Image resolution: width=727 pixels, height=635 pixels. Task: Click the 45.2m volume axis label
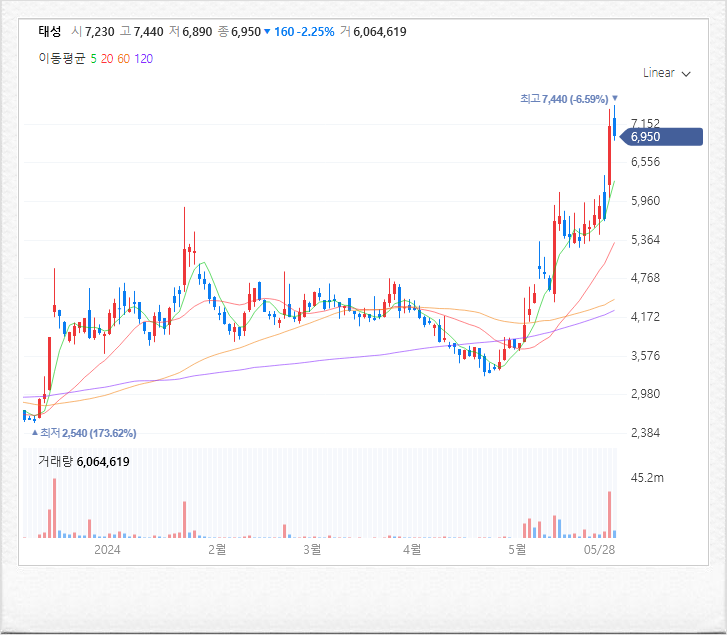click(647, 477)
